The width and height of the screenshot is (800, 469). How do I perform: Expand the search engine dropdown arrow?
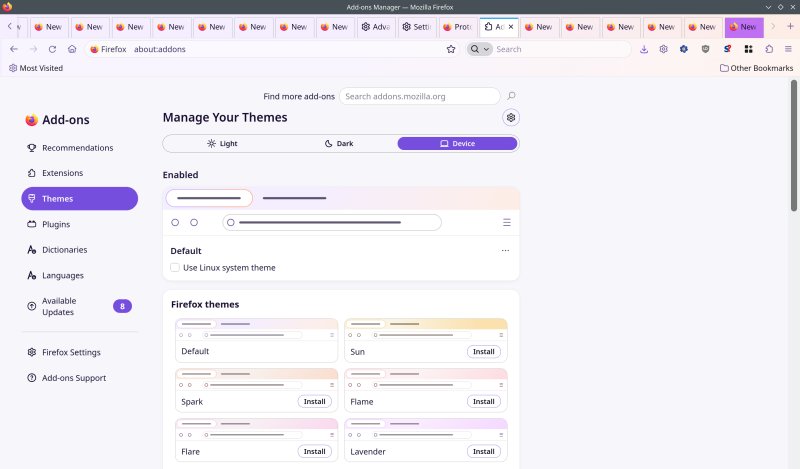[x=486, y=49]
